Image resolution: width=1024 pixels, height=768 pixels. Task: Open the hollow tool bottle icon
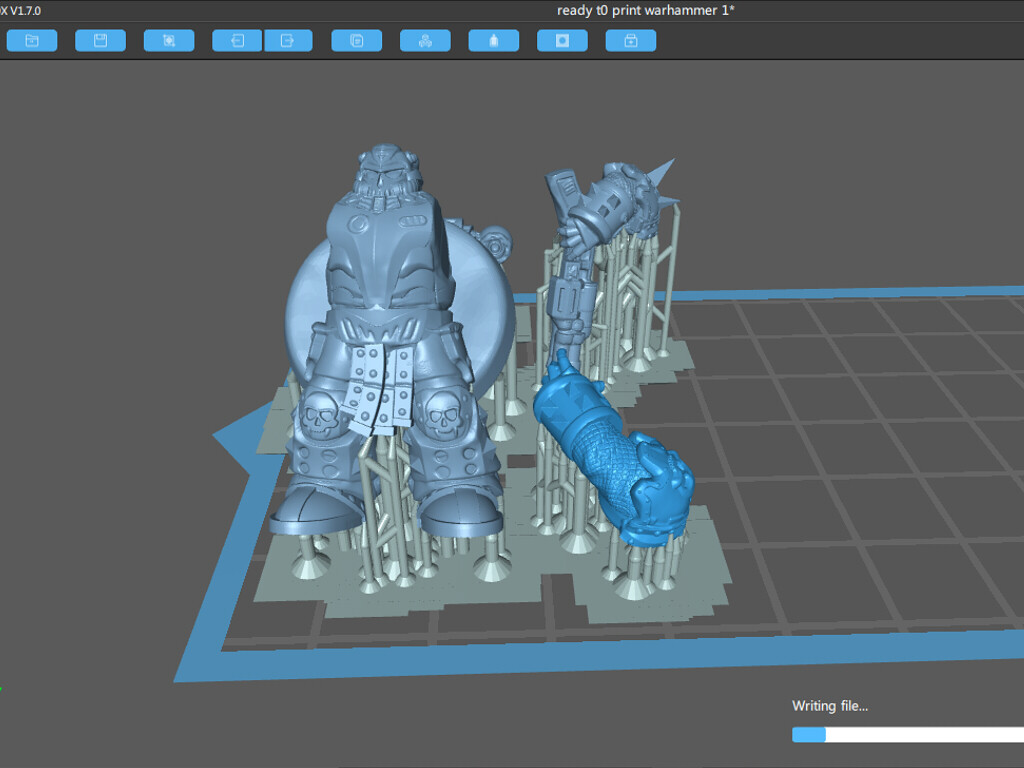pyautogui.click(x=494, y=40)
